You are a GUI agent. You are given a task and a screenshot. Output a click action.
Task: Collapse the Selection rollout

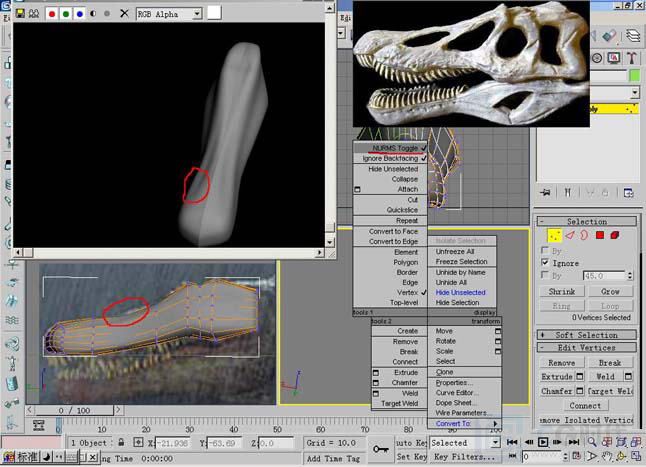tap(587, 222)
